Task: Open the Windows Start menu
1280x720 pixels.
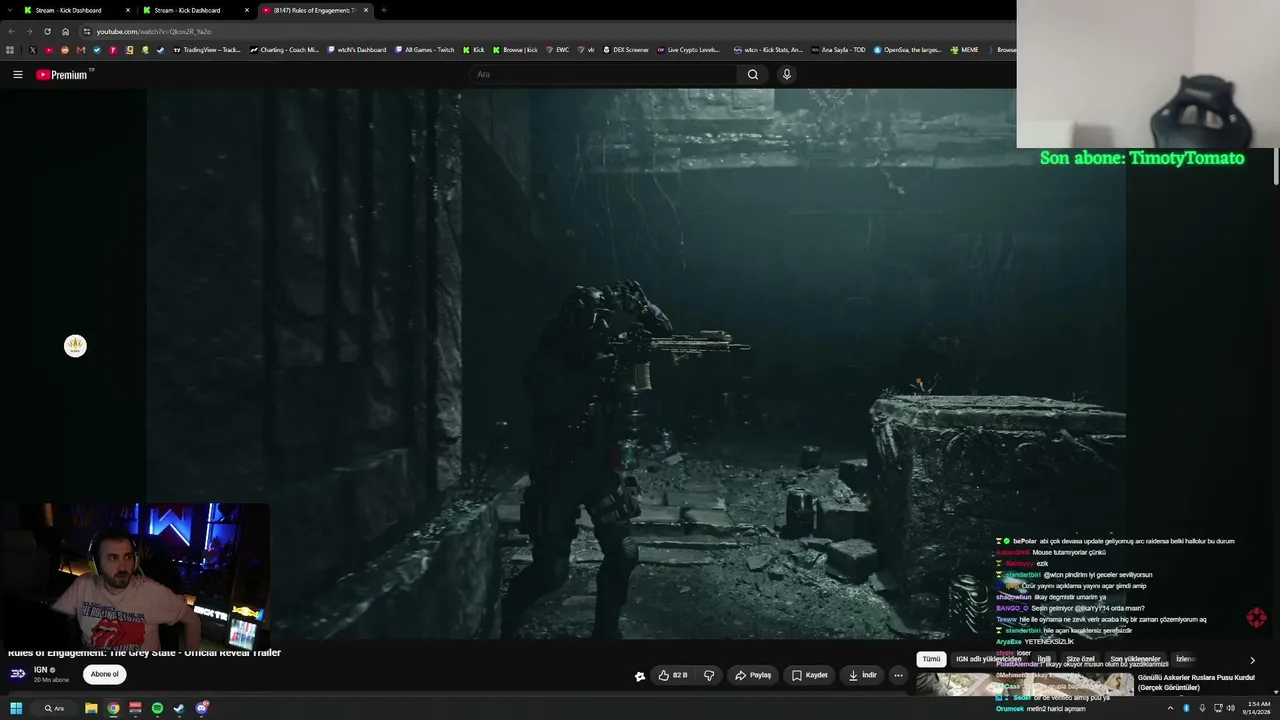Action: tap(16, 708)
